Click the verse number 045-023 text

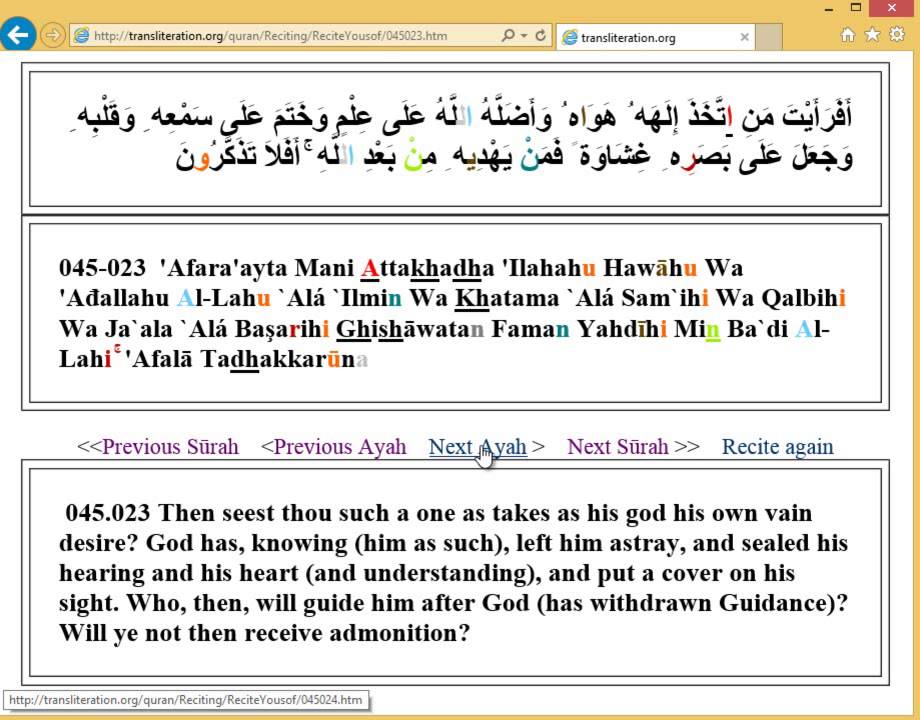(102, 268)
